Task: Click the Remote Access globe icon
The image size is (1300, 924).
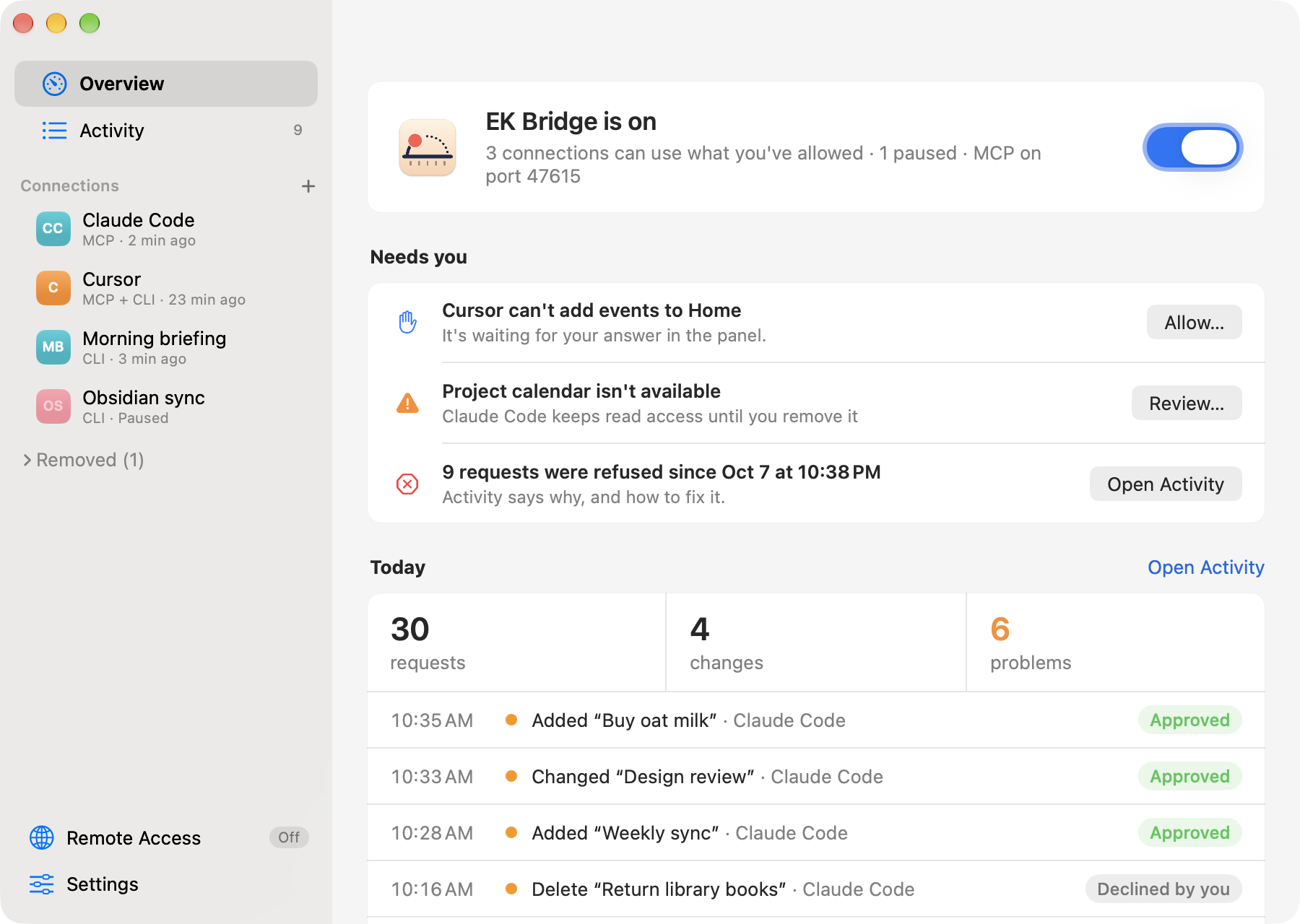Action: click(42, 837)
